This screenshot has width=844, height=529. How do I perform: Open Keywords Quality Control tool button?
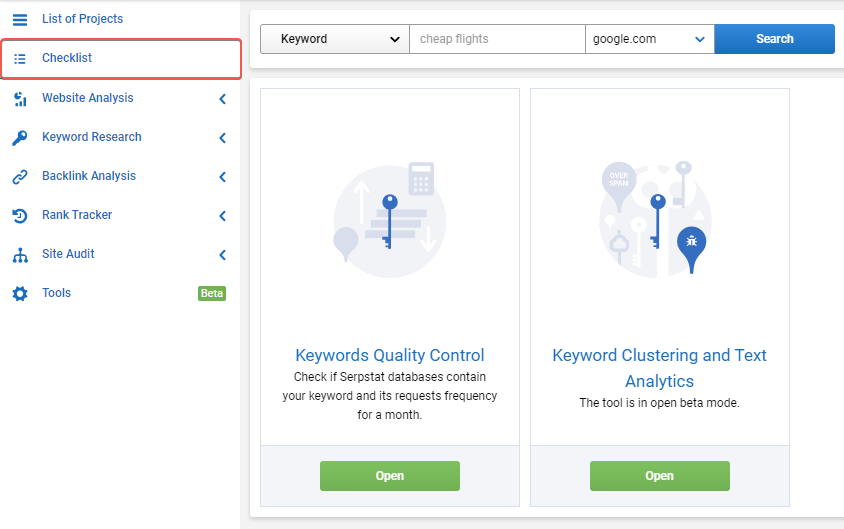(390, 476)
